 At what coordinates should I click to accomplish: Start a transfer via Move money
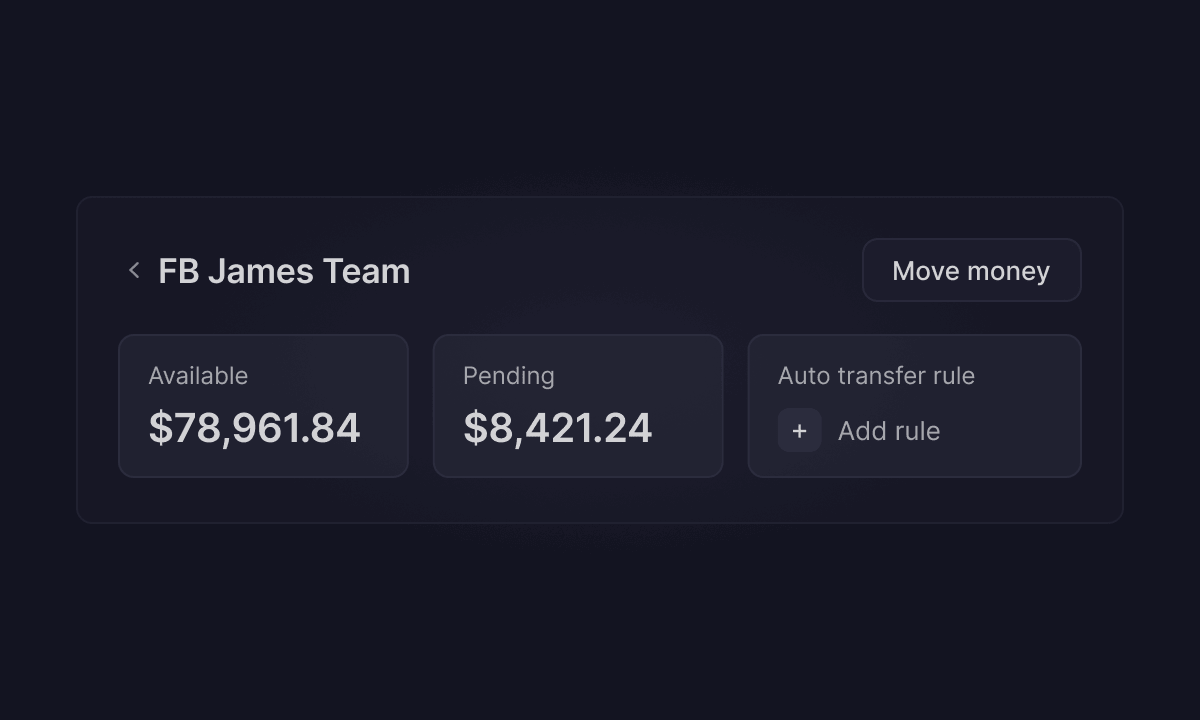pos(972,270)
